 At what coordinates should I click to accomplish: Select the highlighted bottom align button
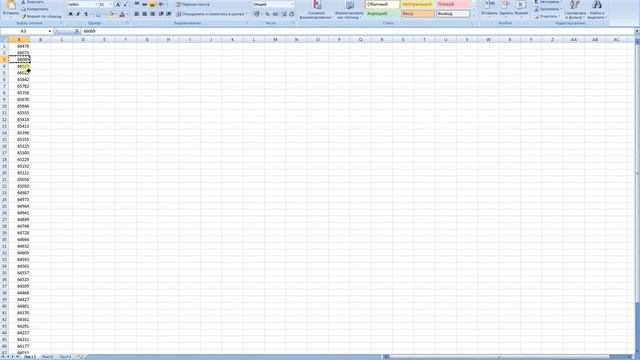[x=152, y=4]
